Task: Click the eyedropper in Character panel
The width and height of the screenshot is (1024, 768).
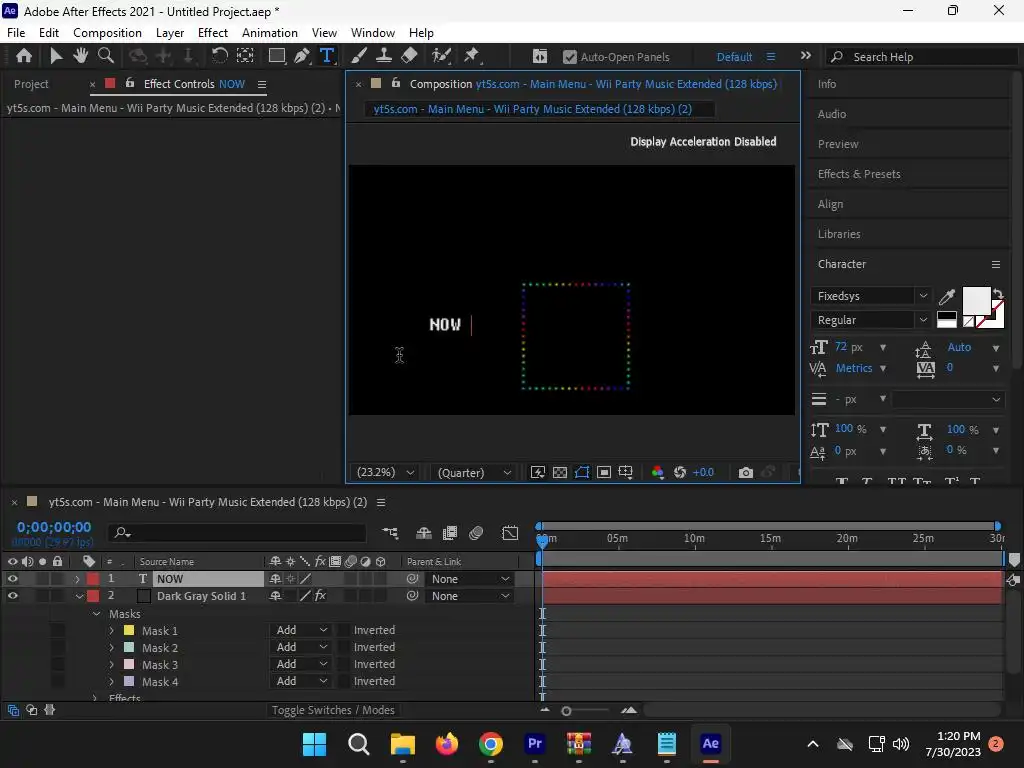Action: click(x=946, y=297)
